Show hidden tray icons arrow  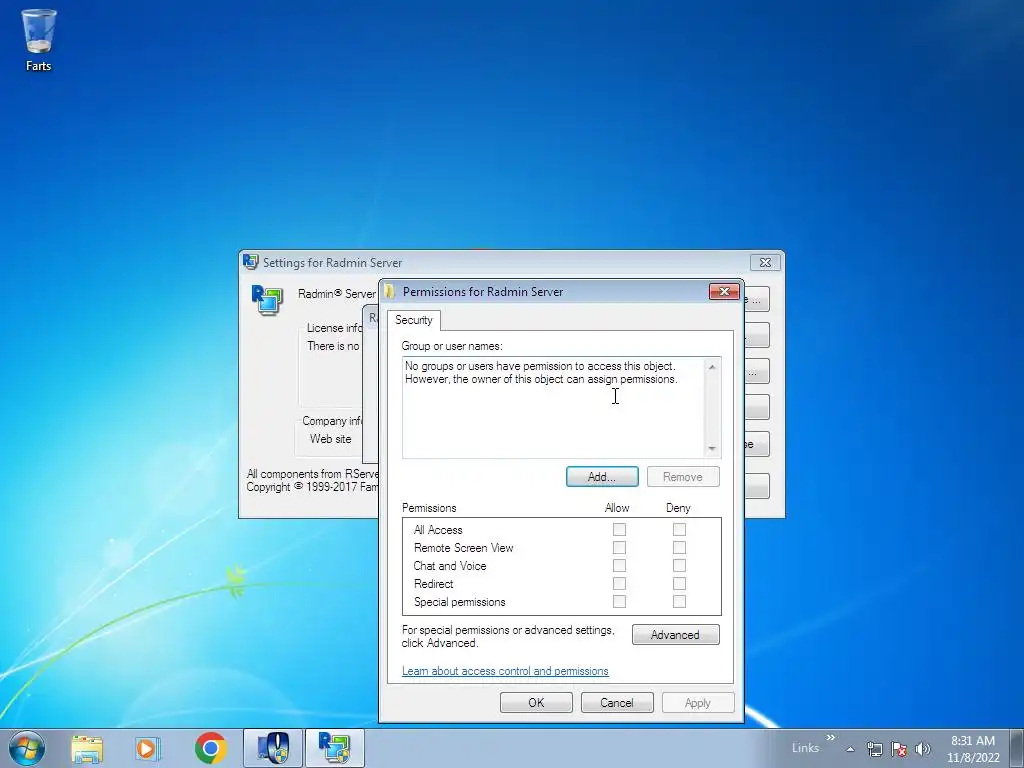[x=850, y=749]
